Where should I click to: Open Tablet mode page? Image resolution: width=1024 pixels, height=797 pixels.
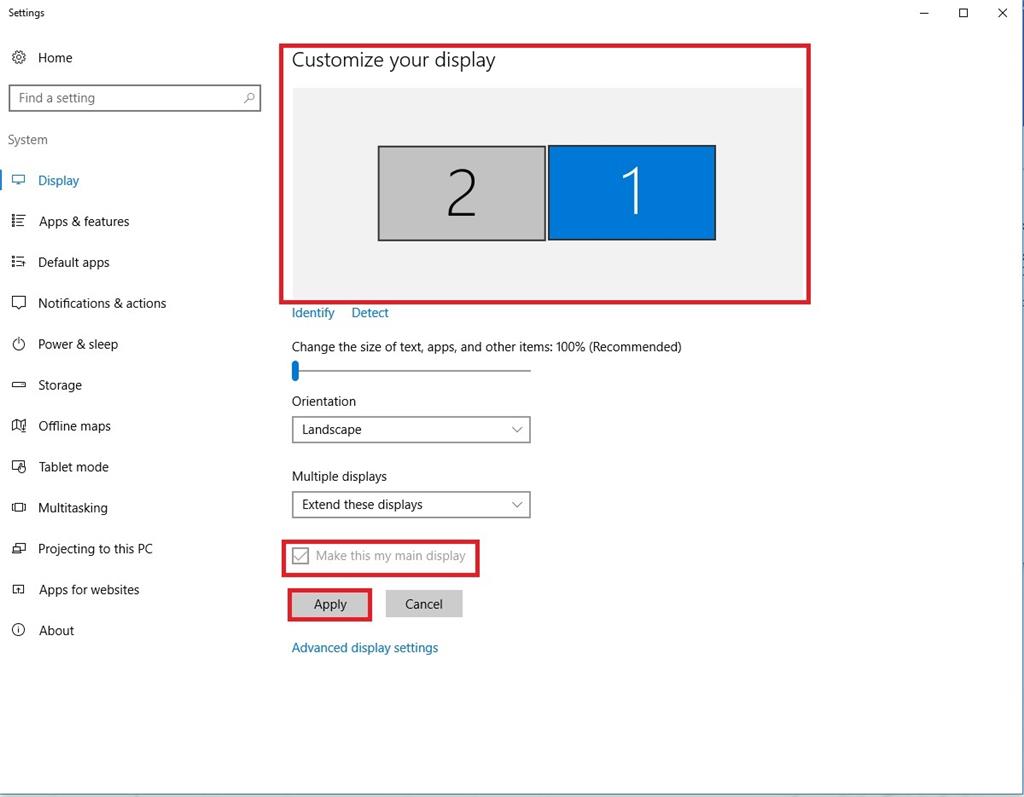[73, 467]
